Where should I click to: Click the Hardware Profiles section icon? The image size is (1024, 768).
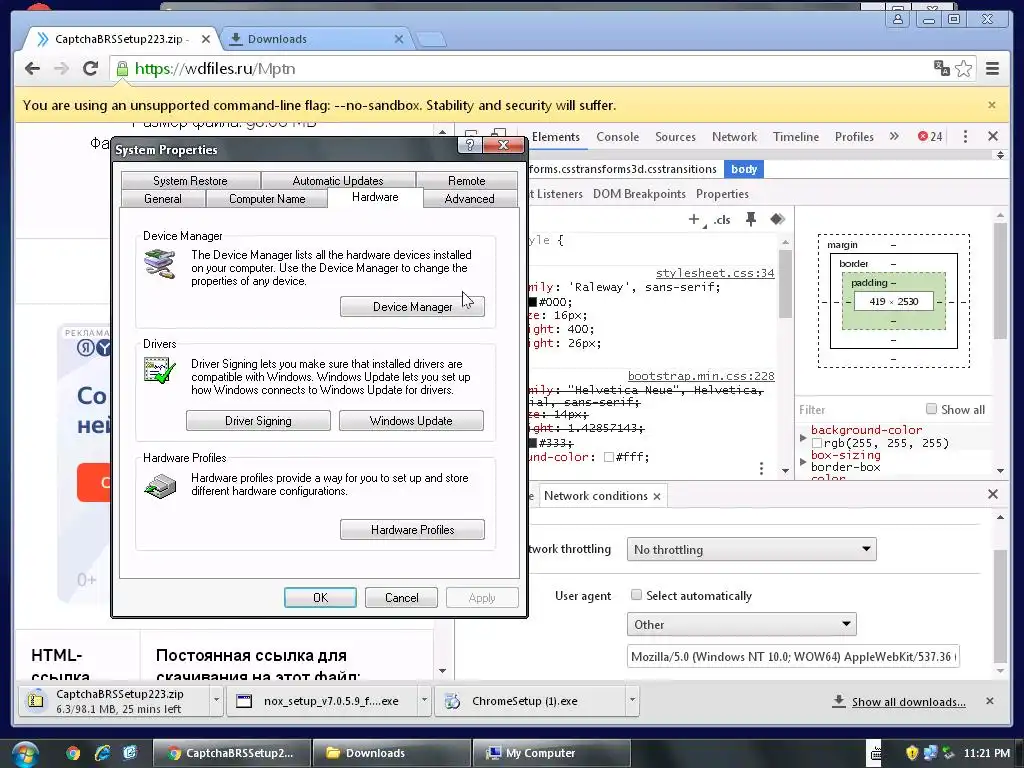[160, 486]
